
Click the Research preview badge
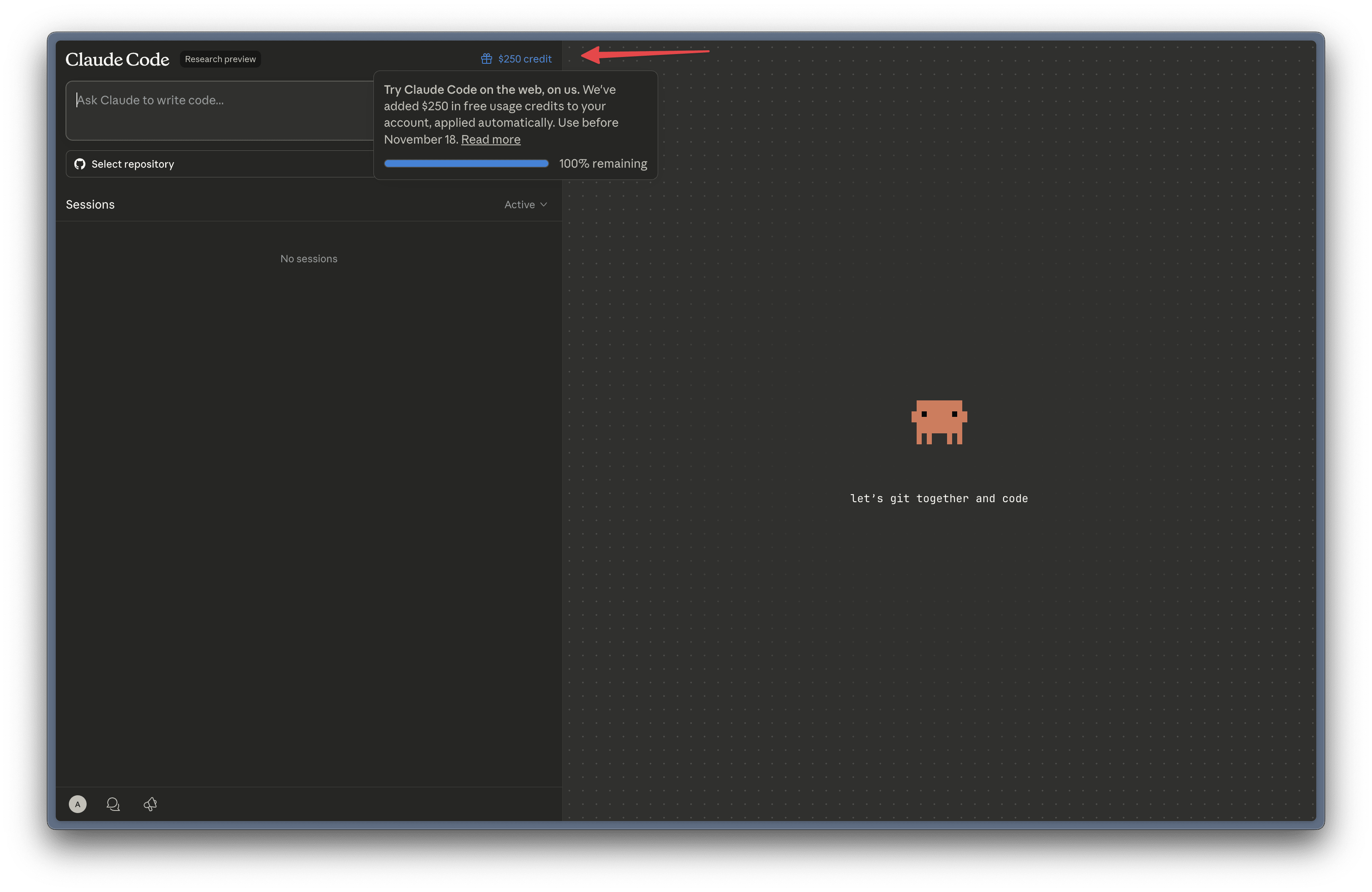pos(220,60)
